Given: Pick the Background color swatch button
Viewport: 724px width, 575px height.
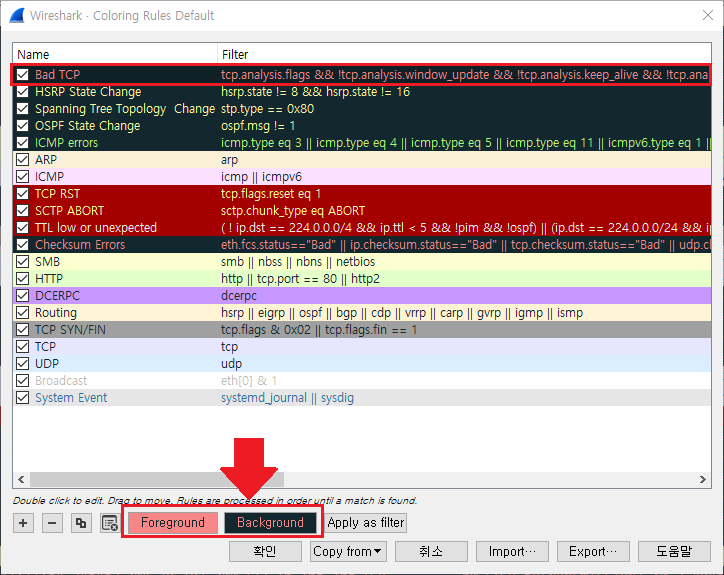Looking at the screenshot, I should coord(270,523).
